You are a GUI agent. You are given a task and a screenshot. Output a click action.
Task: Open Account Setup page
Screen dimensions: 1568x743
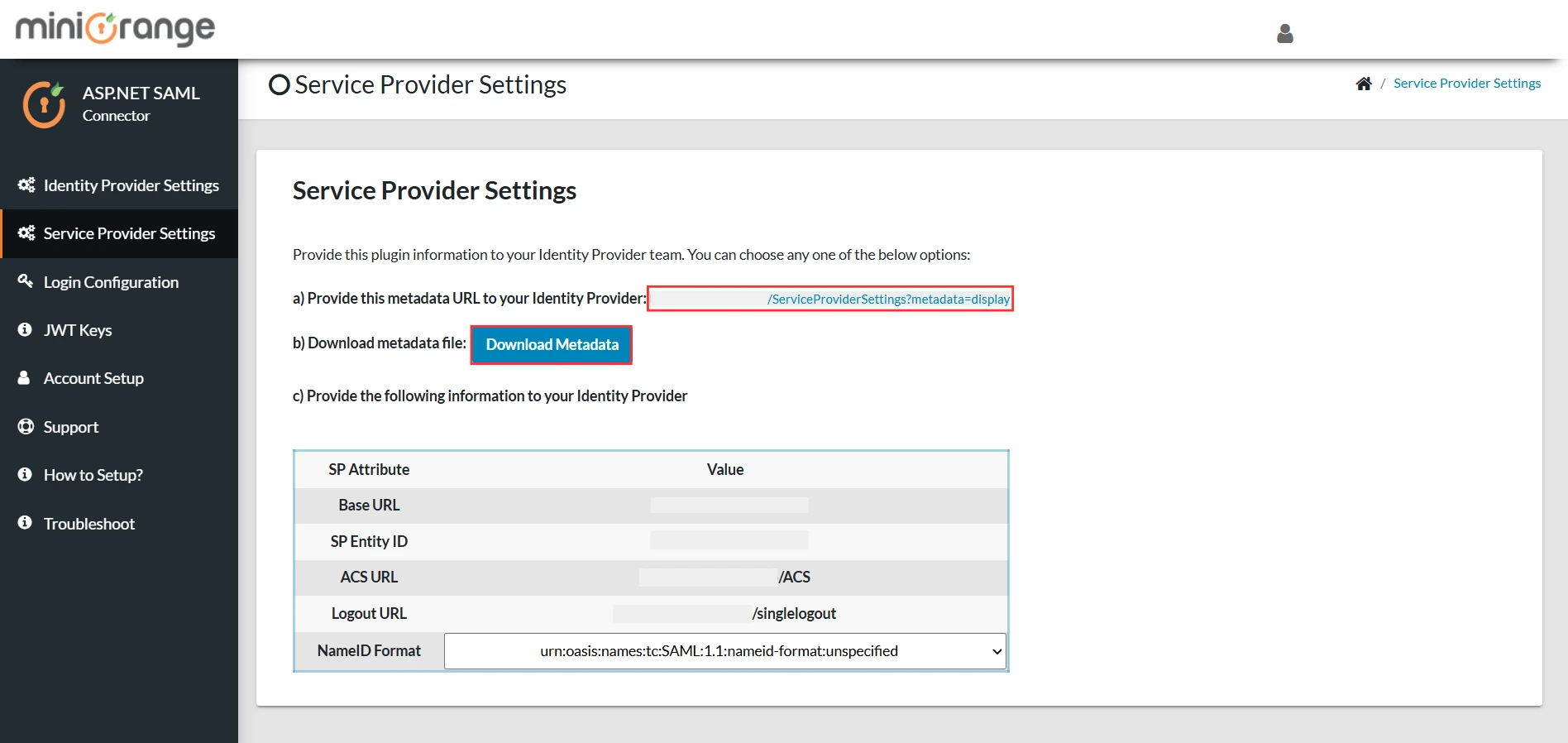[x=119, y=378]
